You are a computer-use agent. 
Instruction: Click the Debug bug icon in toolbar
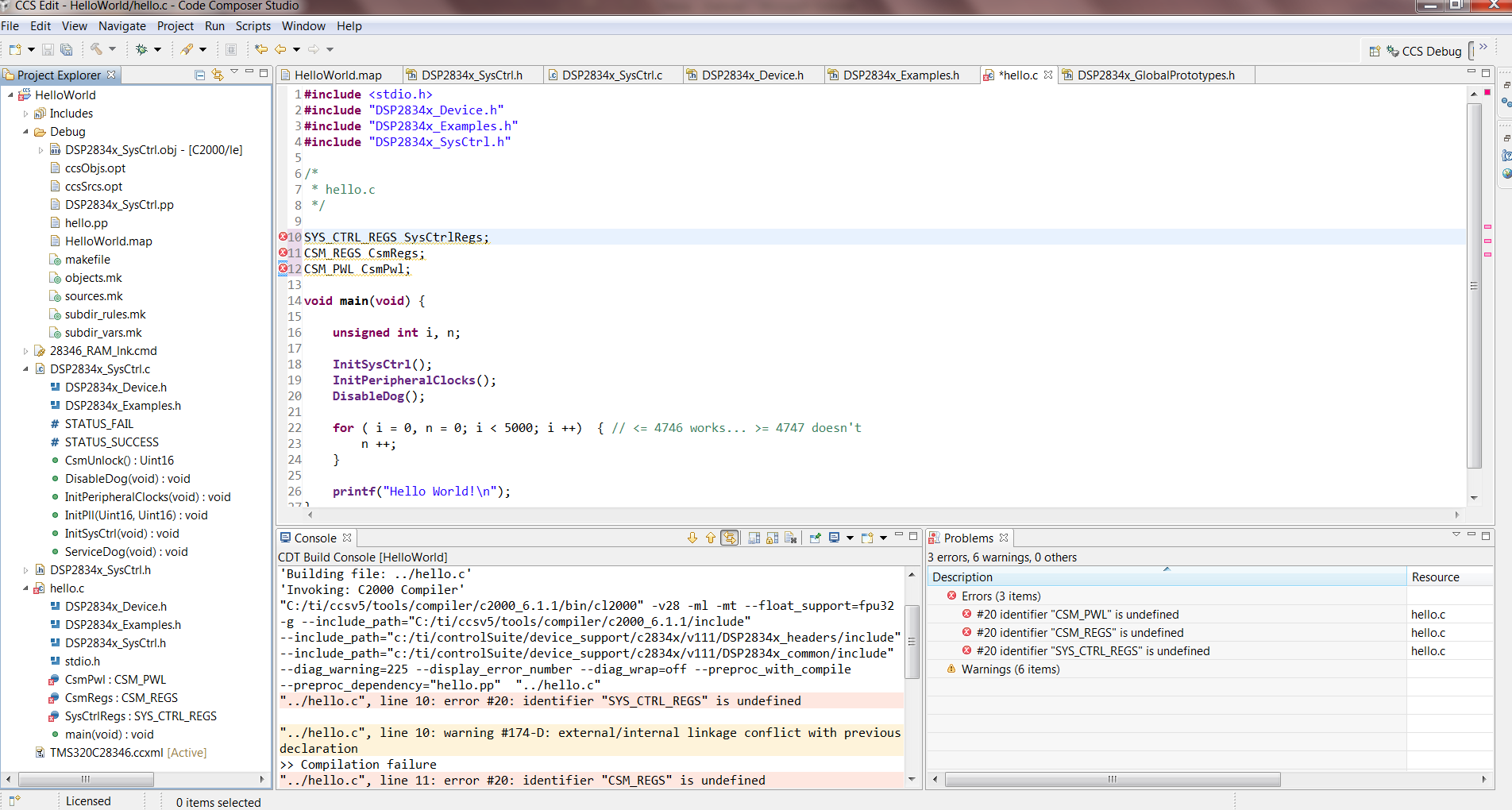pyautogui.click(x=141, y=49)
